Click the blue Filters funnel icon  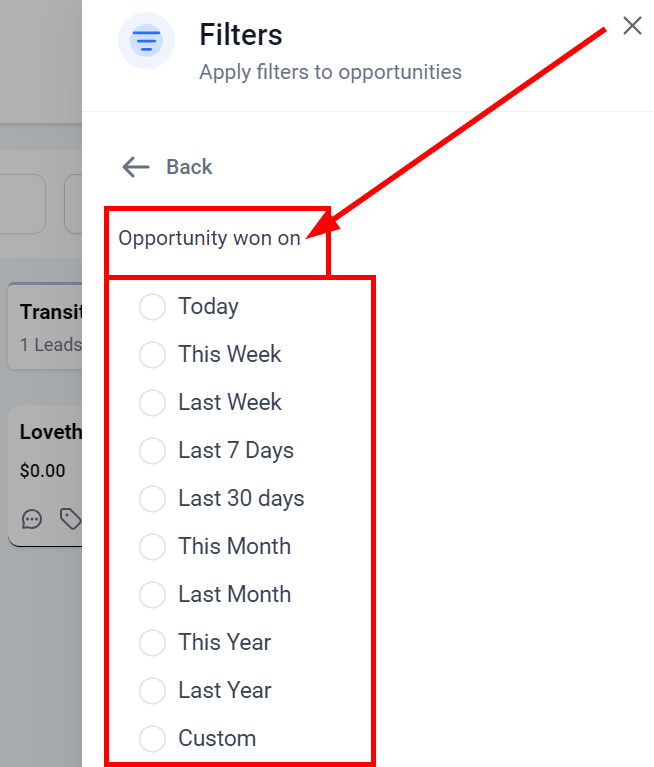pos(147,41)
